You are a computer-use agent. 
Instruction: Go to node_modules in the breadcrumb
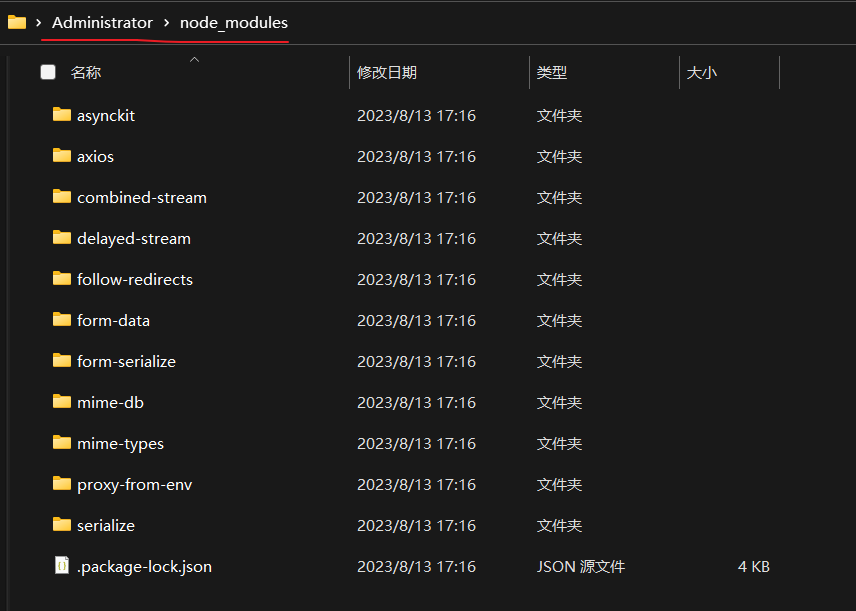coord(234,23)
